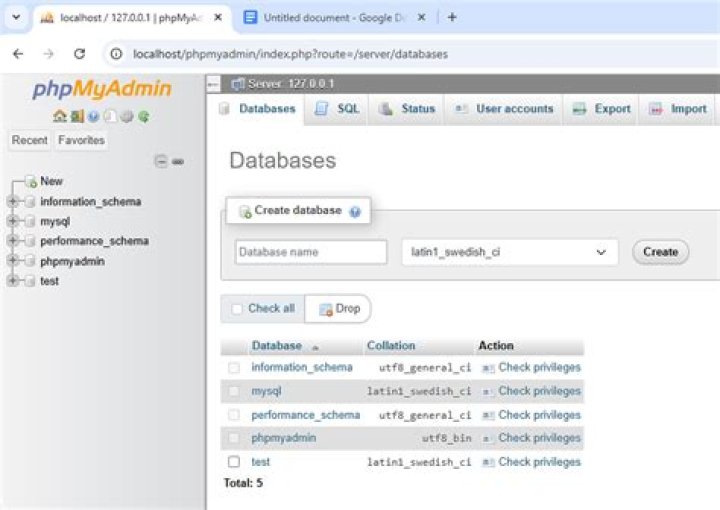Open phpMyAdmin documentation blue help icon
The height and width of the screenshot is (510, 720).
click(93, 116)
